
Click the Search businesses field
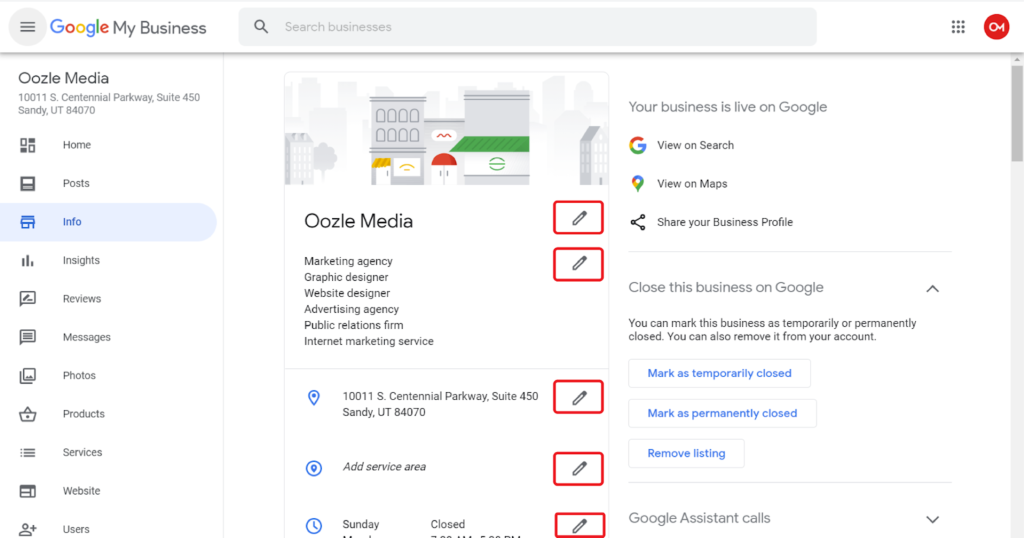(x=528, y=27)
